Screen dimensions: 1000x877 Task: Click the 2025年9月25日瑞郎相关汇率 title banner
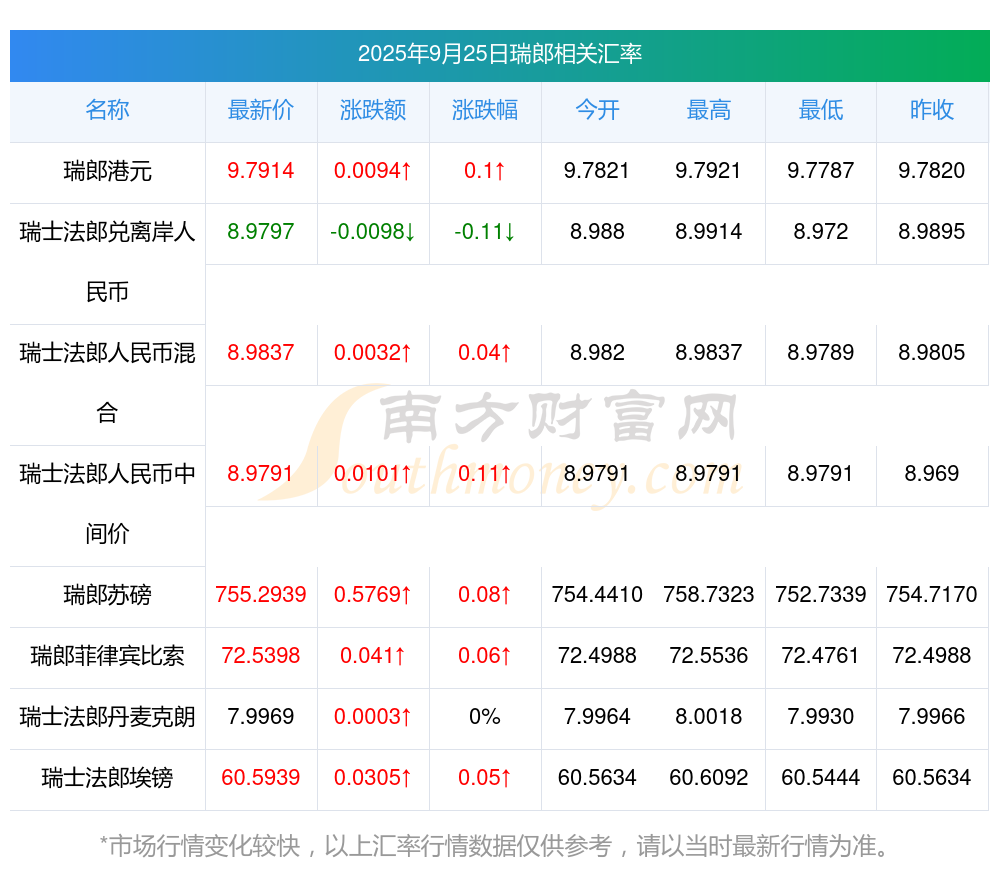pyautogui.click(x=499, y=55)
